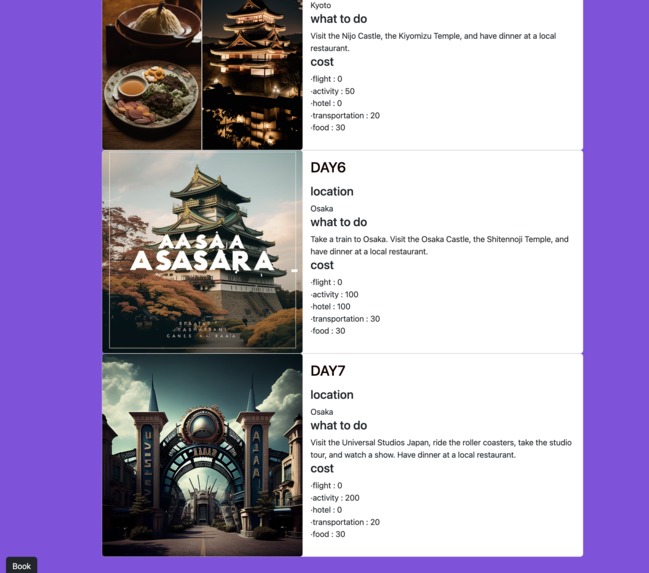Image resolution: width=649 pixels, height=573 pixels.
Task: Click 'hotel : 100' cost in Day 6
Action: coord(330,306)
